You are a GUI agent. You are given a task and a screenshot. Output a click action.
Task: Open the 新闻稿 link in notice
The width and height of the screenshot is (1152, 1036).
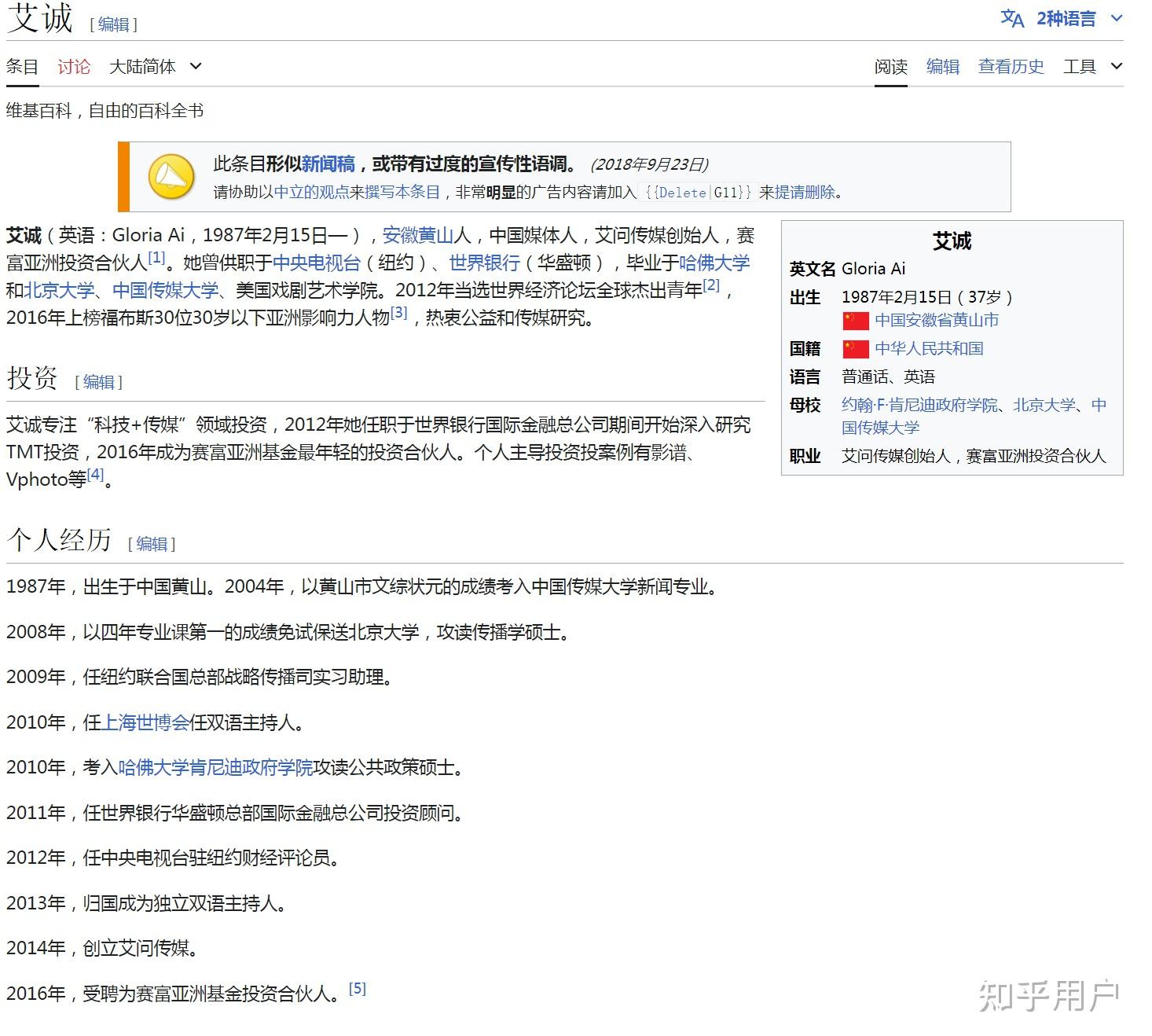click(328, 164)
